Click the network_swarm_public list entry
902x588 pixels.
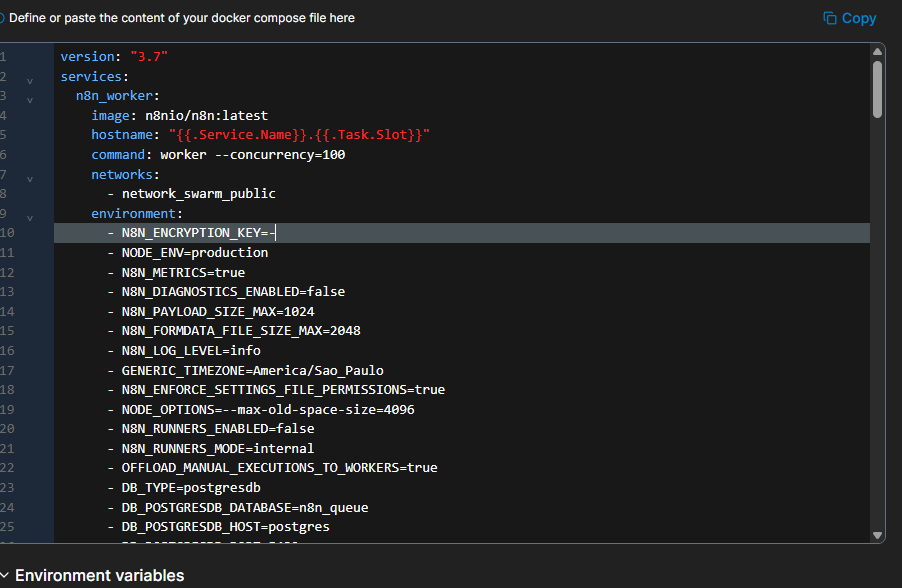tap(198, 194)
